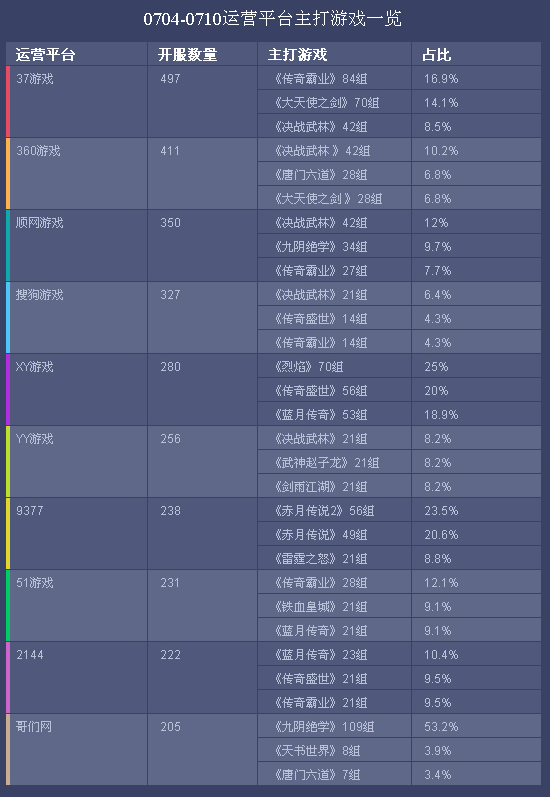Click the 占比 column header

click(x=476, y=54)
